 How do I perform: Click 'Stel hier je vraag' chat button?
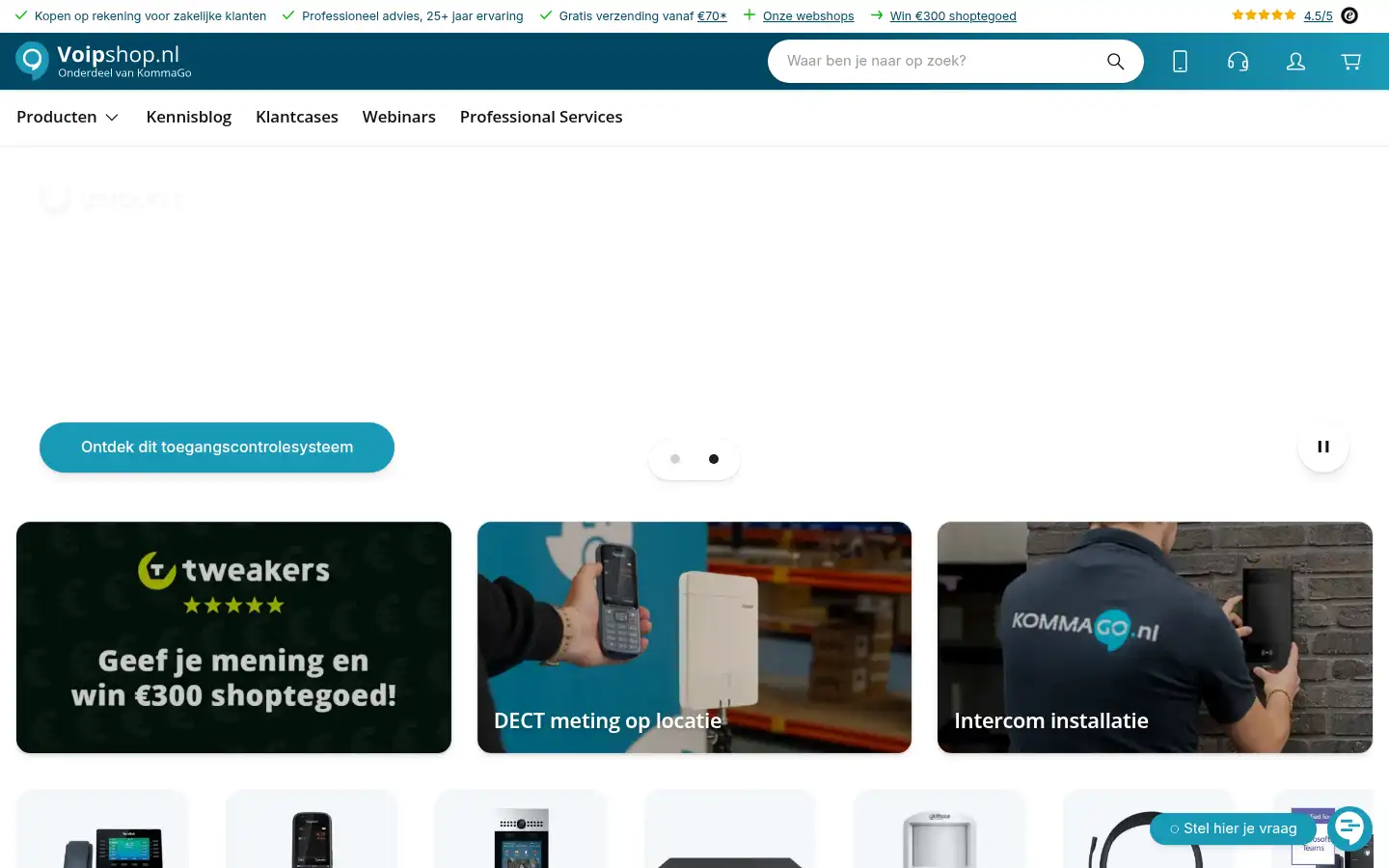[1233, 828]
